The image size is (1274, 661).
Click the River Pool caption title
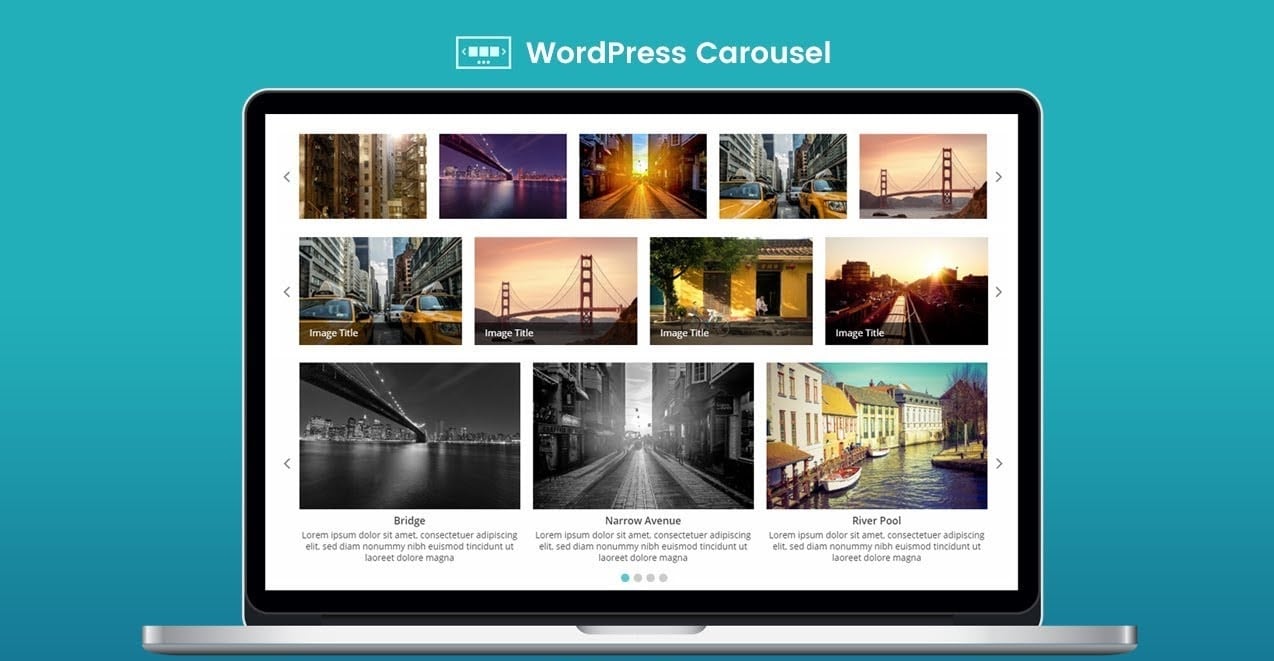(877, 521)
